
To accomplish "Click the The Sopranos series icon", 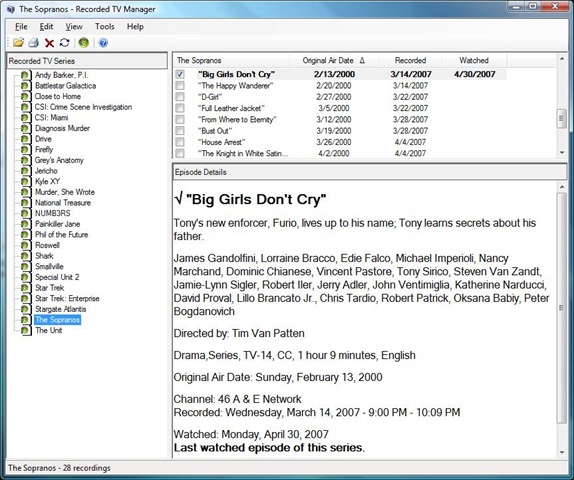I will [26, 320].
